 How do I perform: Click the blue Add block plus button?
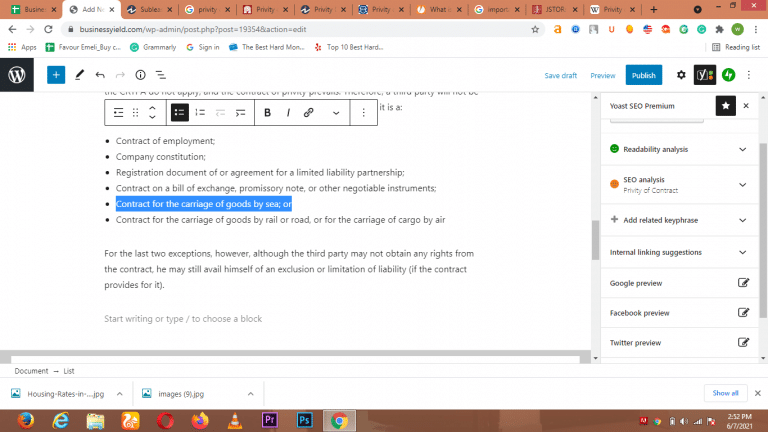[x=56, y=75]
